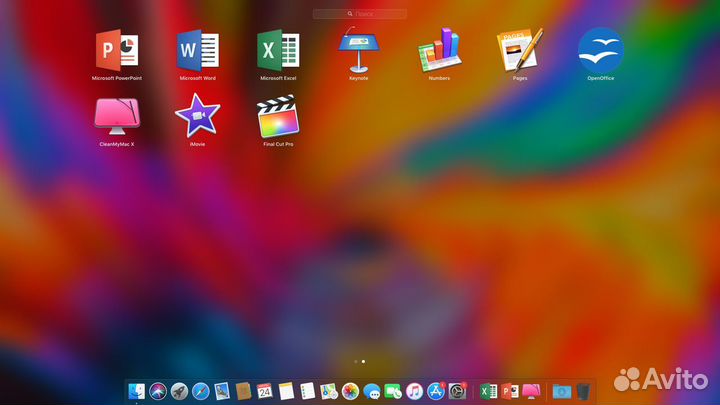This screenshot has height=405, width=720.
Task: Open the Trash in the Dock
Action: pos(583,392)
